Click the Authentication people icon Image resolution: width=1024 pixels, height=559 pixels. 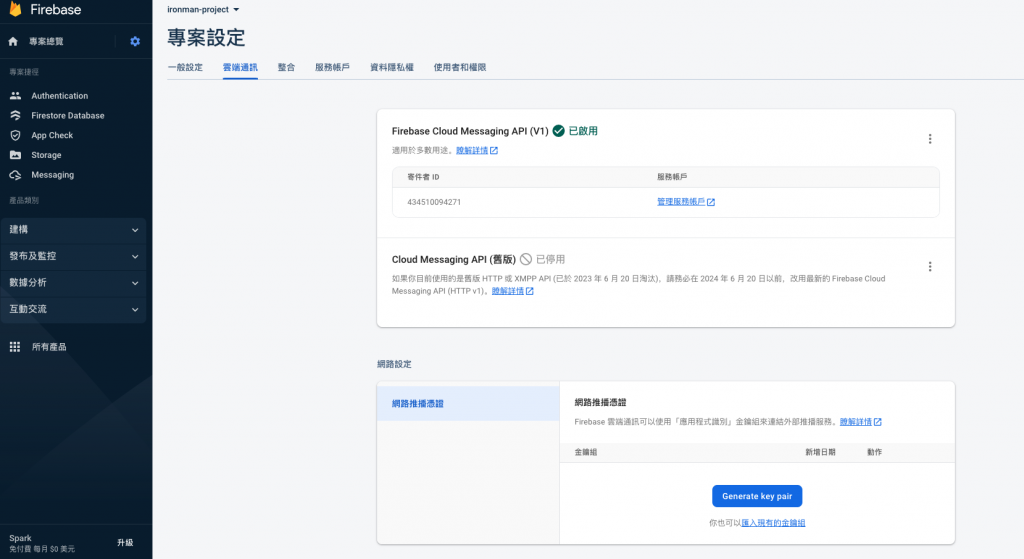16,95
